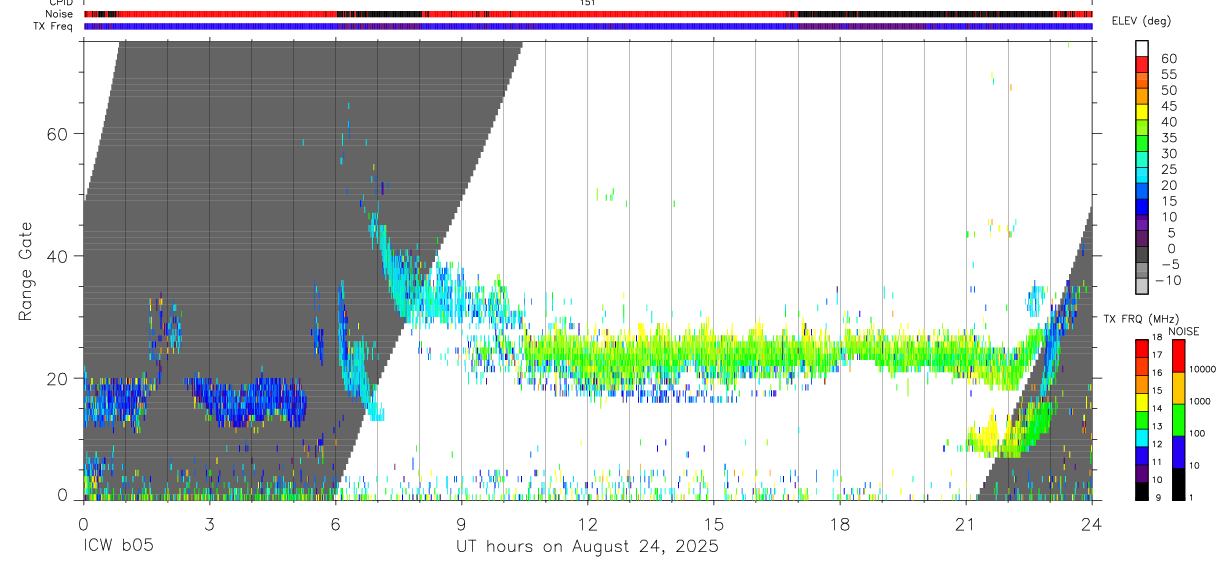Click the 'NOISE' colorbar title
1228x567 pixels.
tap(1182, 331)
